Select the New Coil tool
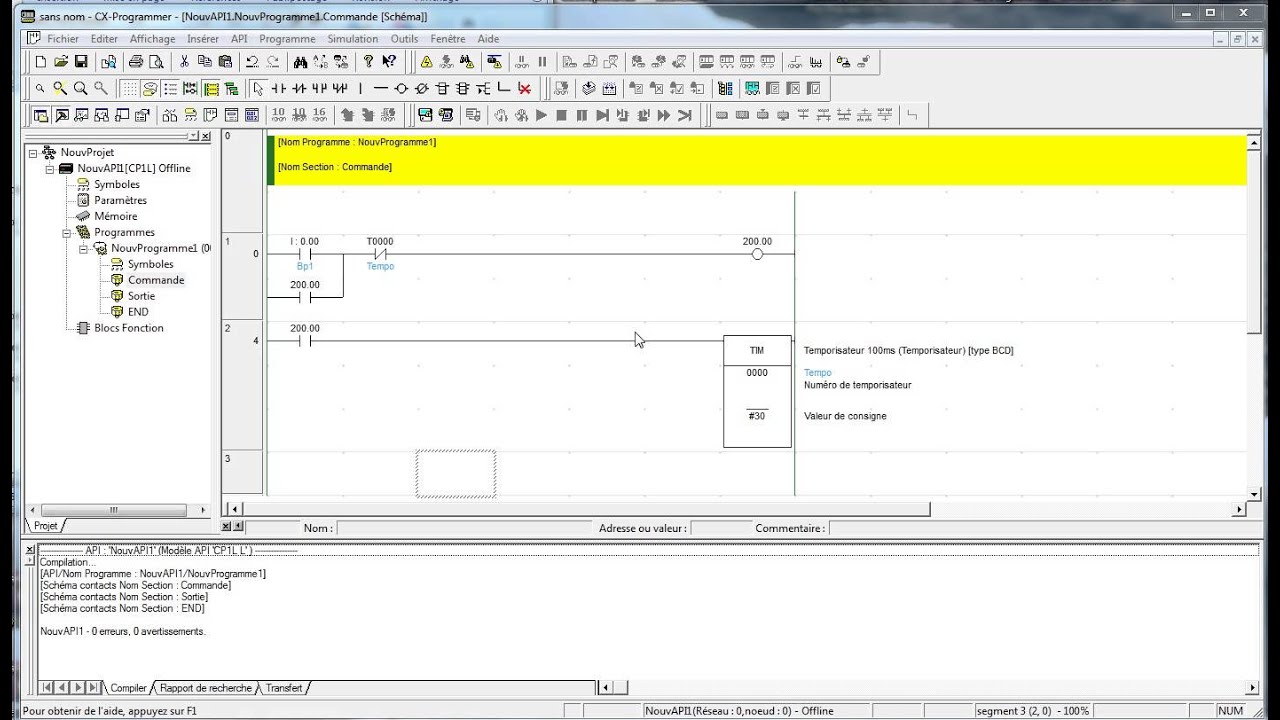Viewport: 1280px width, 720px height. point(402,88)
